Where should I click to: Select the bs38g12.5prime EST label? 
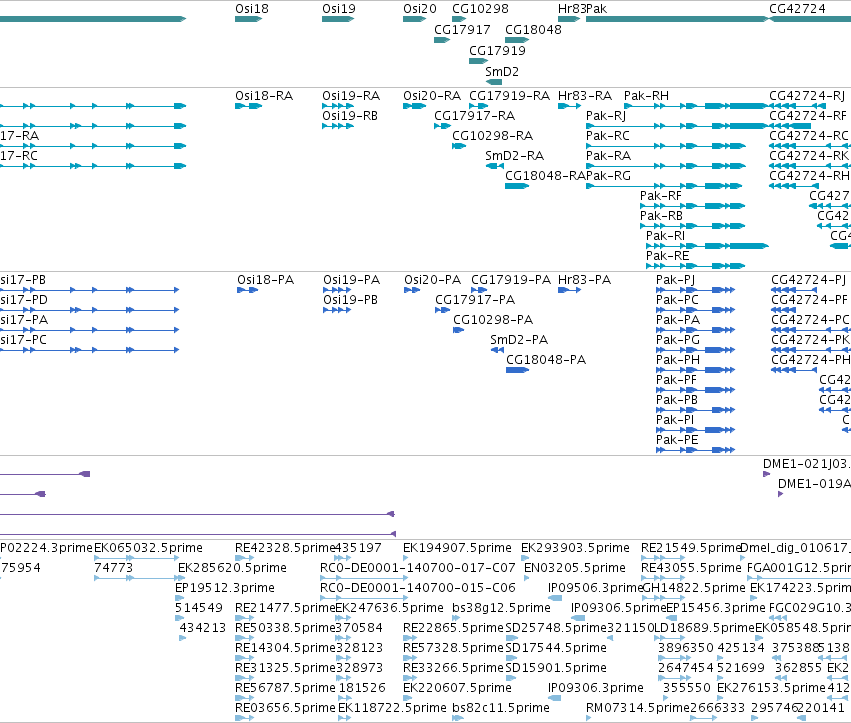pyautogui.click(x=501, y=608)
